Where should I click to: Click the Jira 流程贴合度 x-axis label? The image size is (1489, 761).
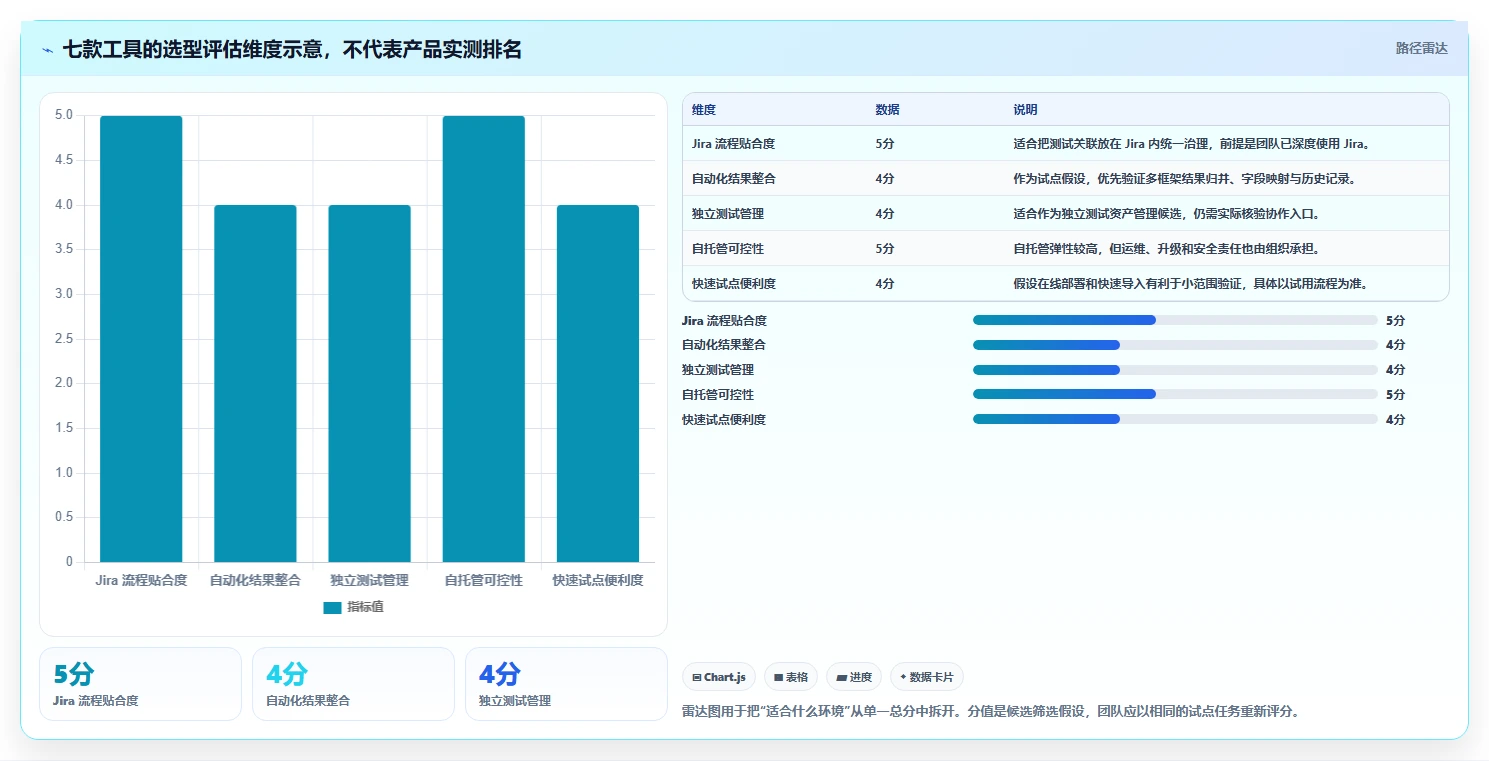[141, 580]
